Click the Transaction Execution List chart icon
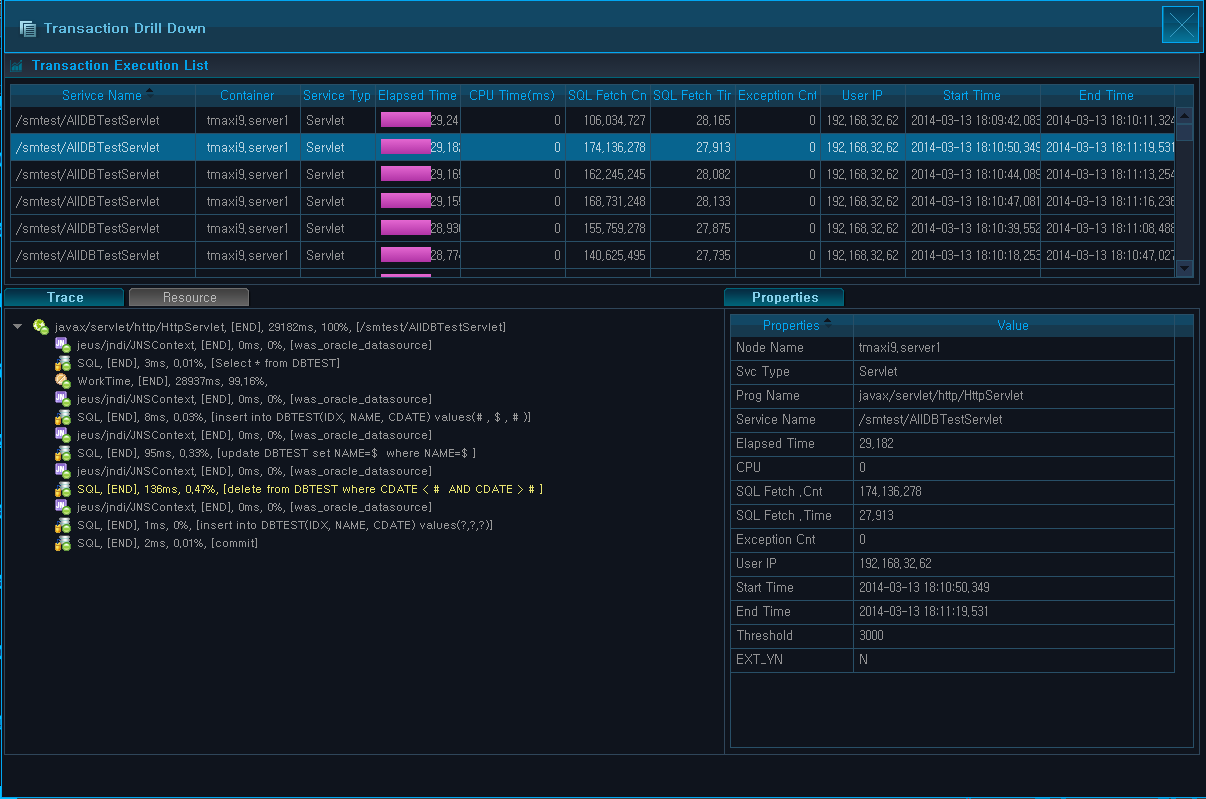This screenshot has width=1206, height=799. tap(16, 66)
